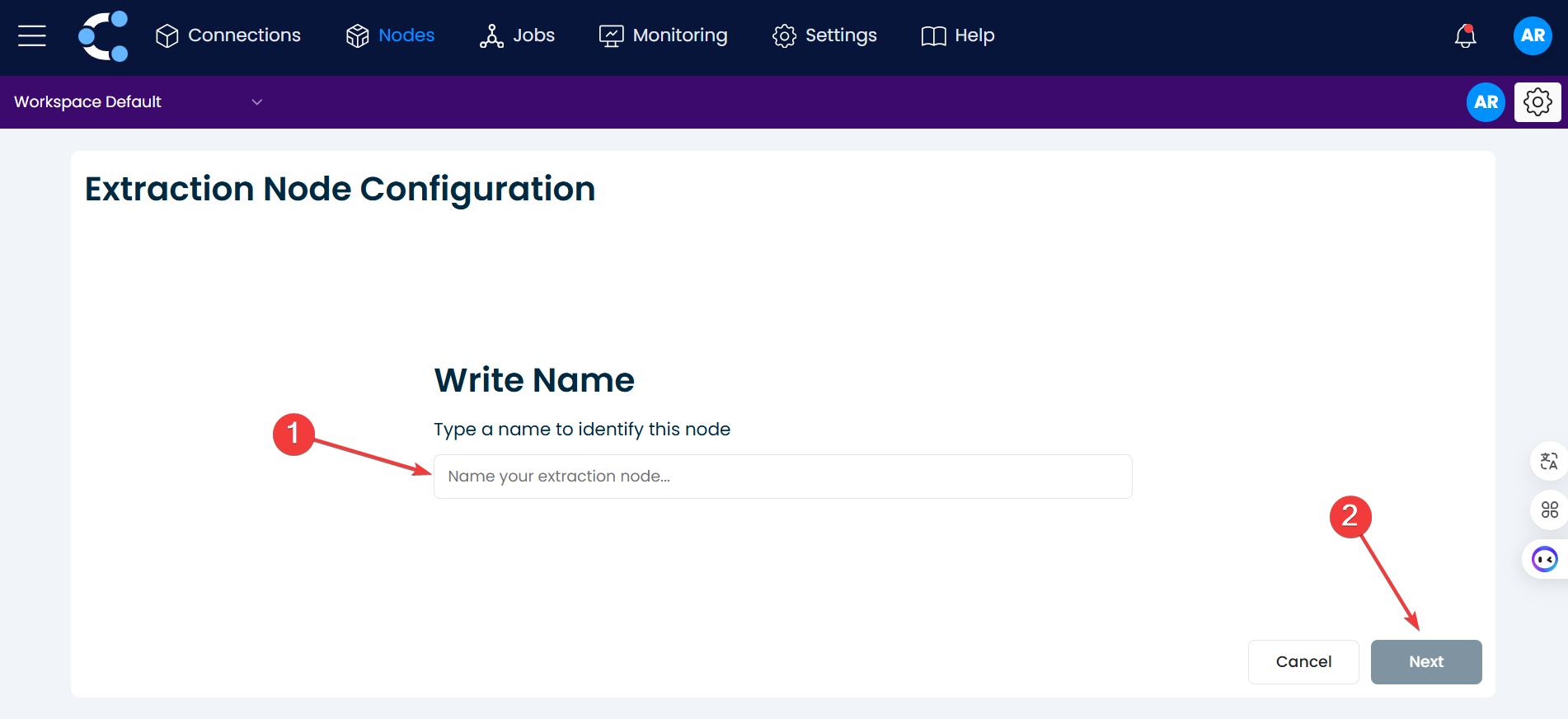This screenshot has width=1568, height=719.
Task: Click the workspace dropdown chevron arrow
Action: pos(257,102)
